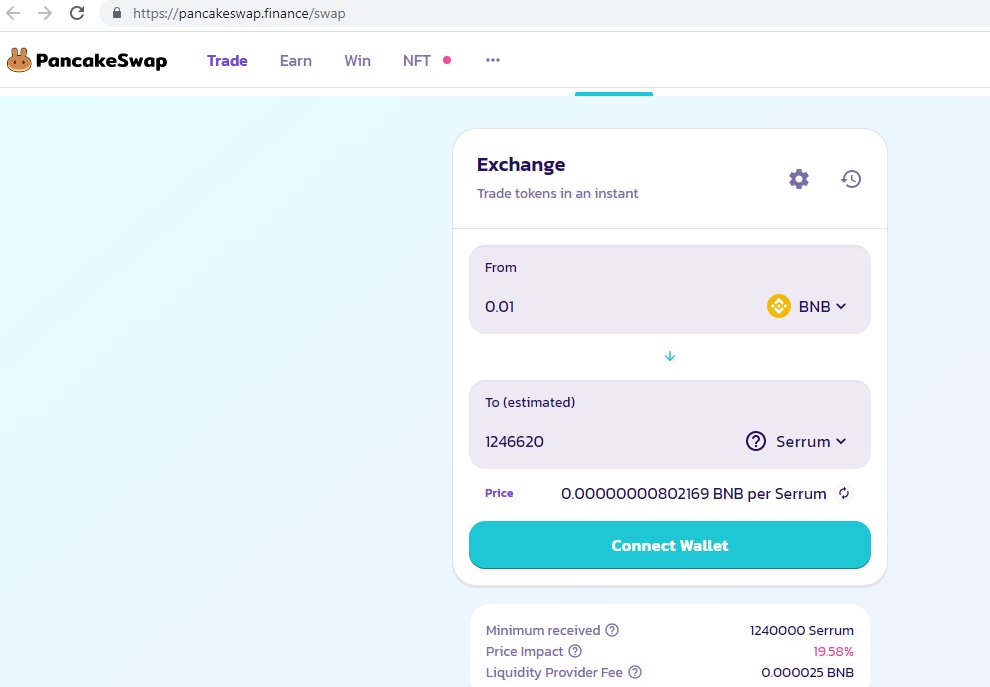Invert the price with the swap-arrows icon
The image size is (990, 687).
[x=844, y=493]
